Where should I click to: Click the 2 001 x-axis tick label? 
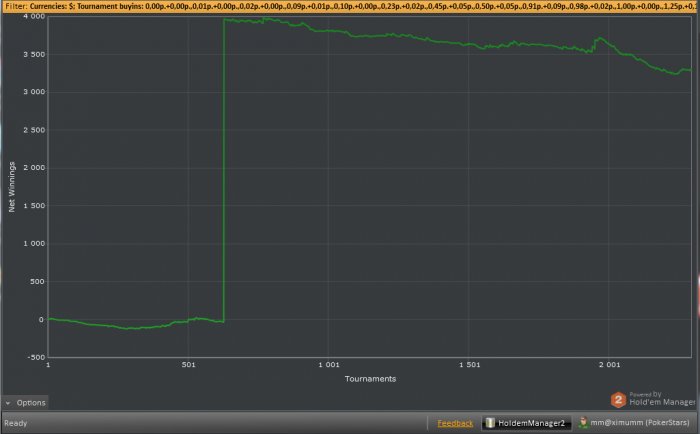coord(609,366)
